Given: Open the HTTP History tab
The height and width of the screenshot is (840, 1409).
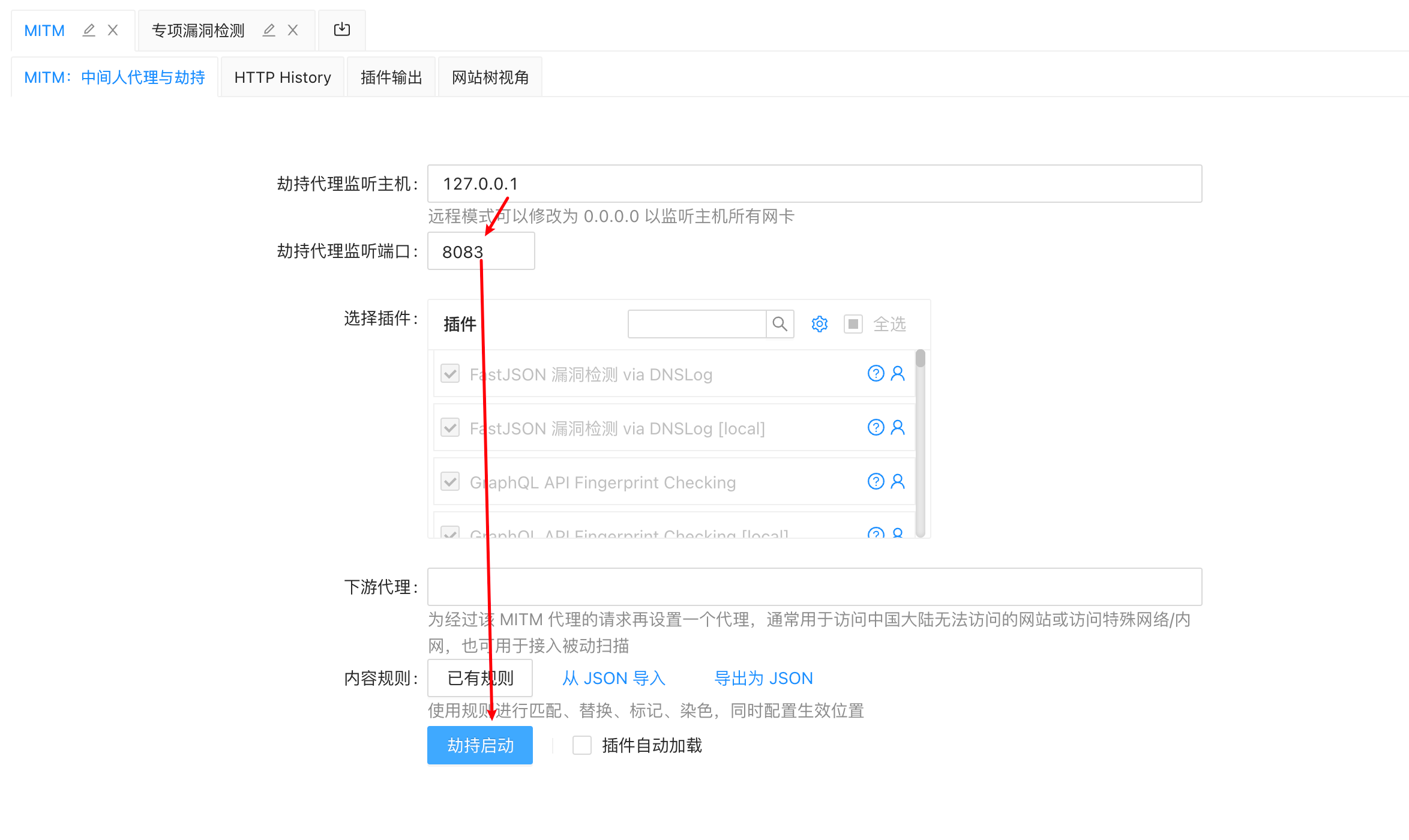Looking at the screenshot, I should (x=283, y=77).
